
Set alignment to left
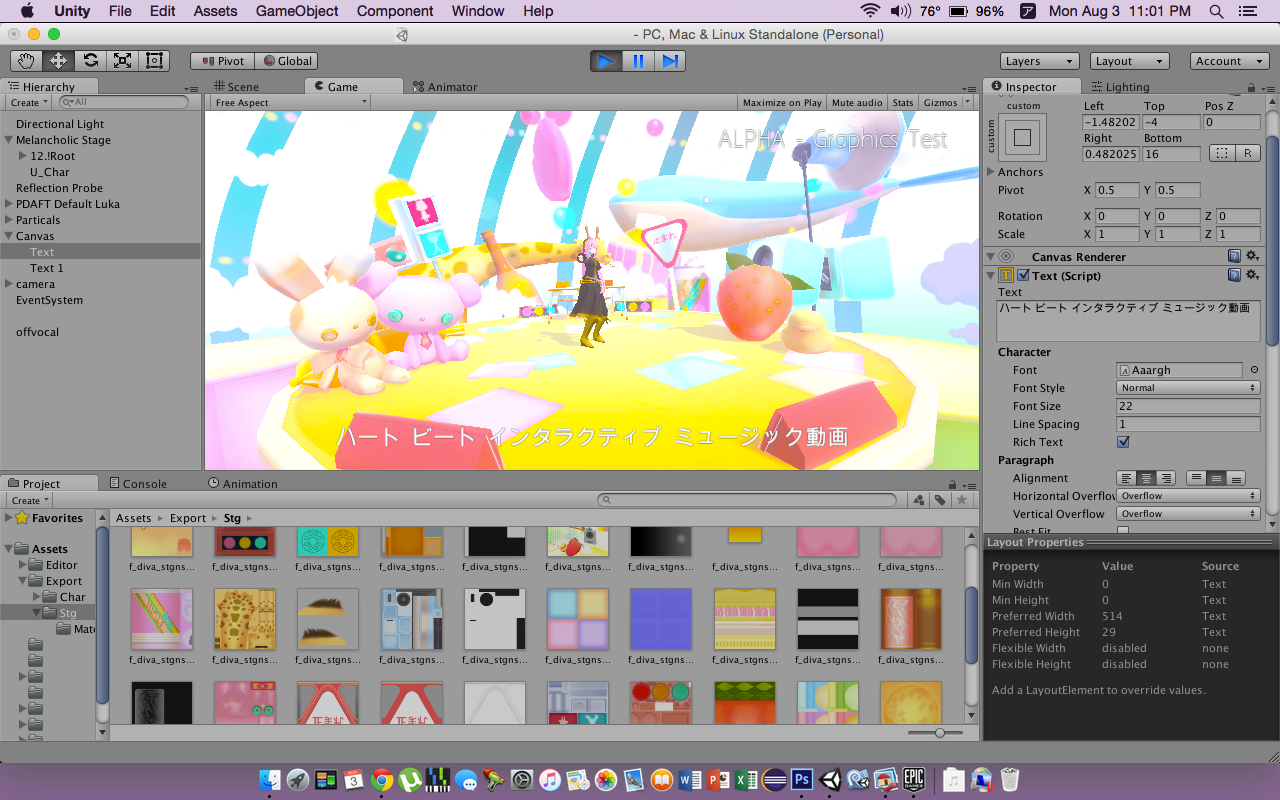tap(1127, 479)
